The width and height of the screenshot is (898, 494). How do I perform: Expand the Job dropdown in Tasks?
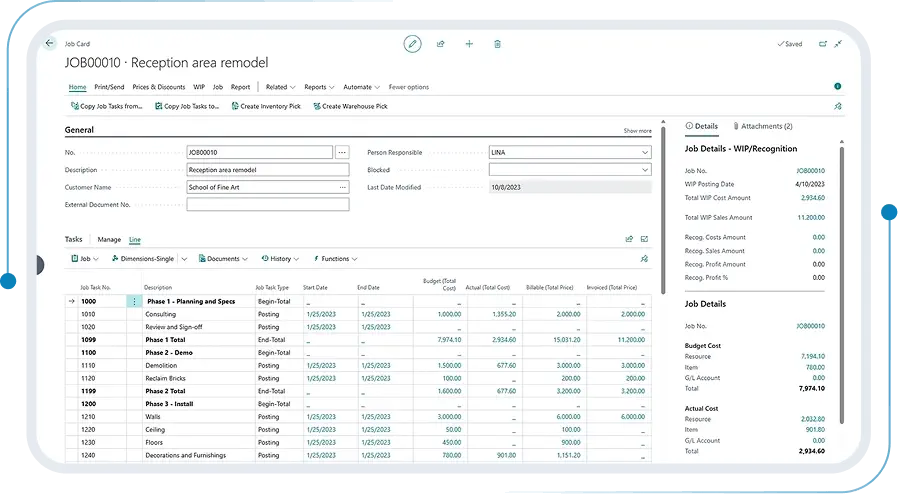coord(85,259)
